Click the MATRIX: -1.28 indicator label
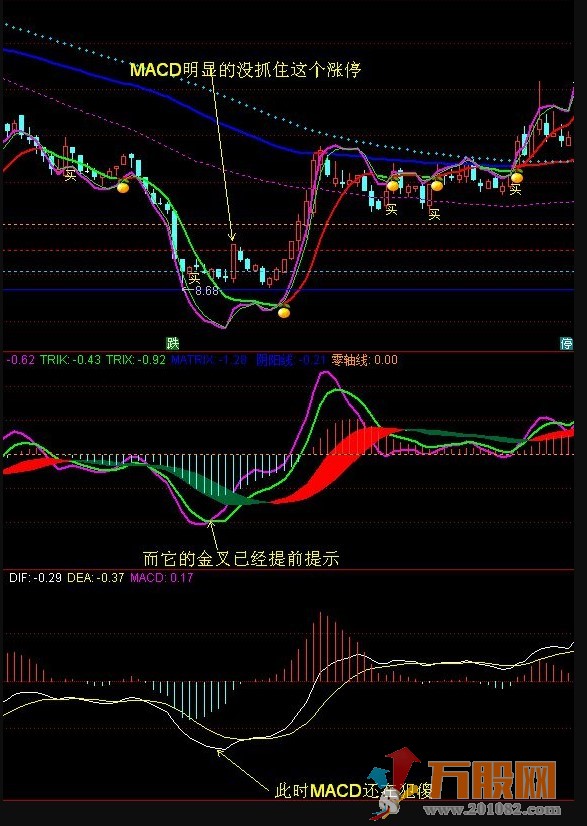The width and height of the screenshot is (587, 826). tap(209, 360)
